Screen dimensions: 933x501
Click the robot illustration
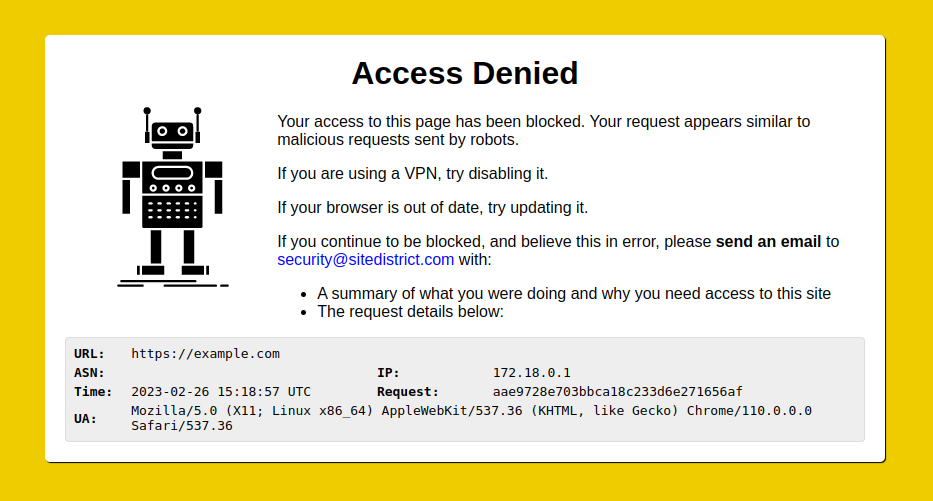(x=172, y=197)
